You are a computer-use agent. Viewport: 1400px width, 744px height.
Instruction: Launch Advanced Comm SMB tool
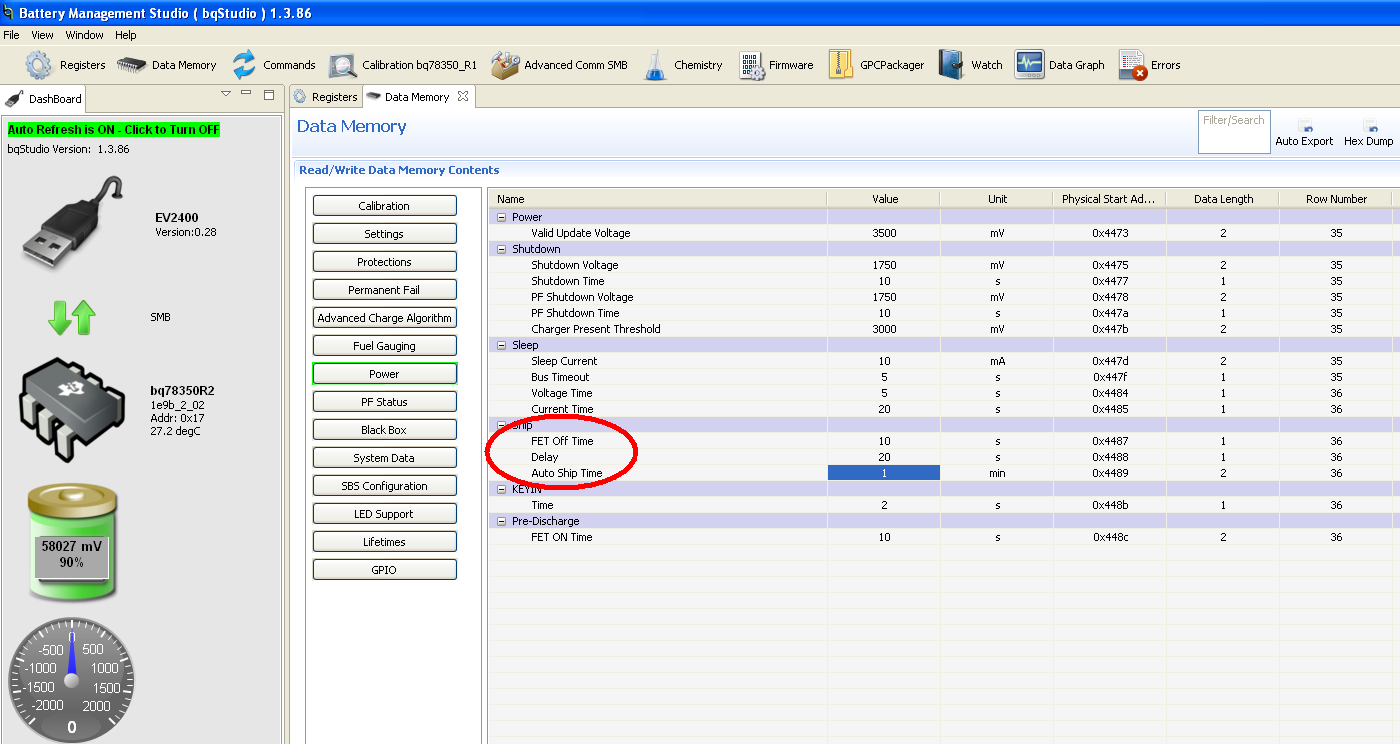559,65
